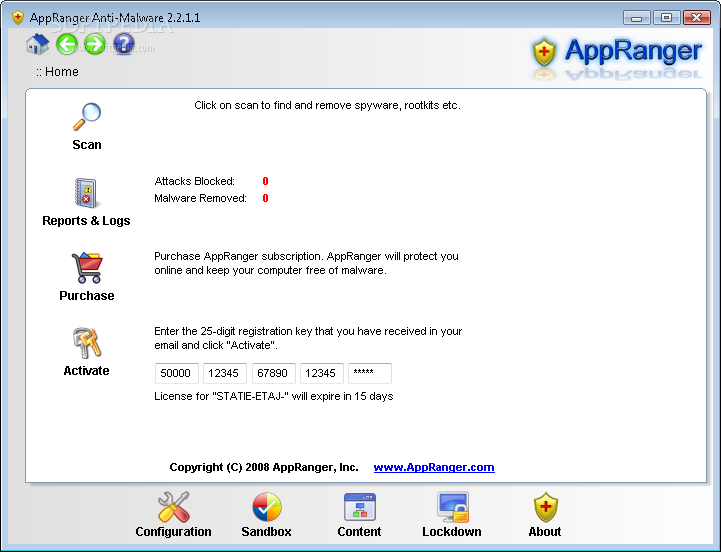Visit the www.AppRanger.com link

434,467
